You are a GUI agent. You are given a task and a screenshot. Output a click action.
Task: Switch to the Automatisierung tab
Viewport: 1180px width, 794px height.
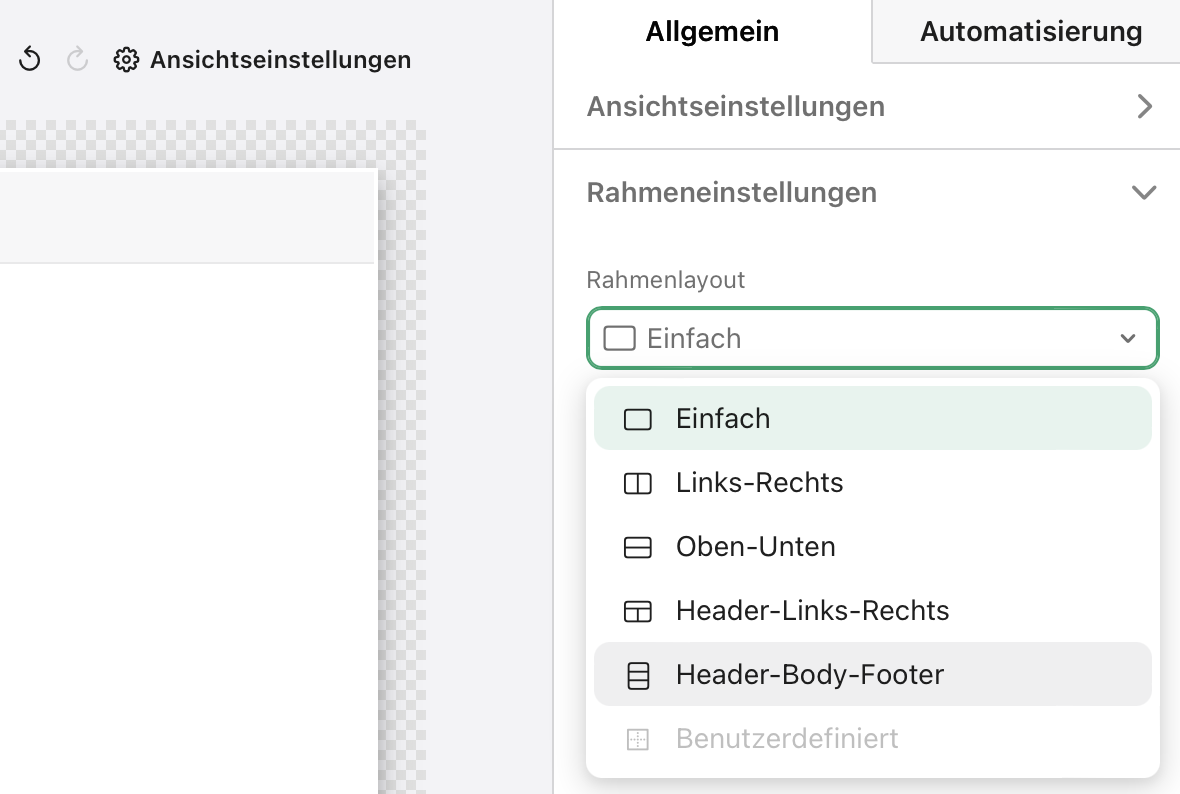pos(1031,31)
